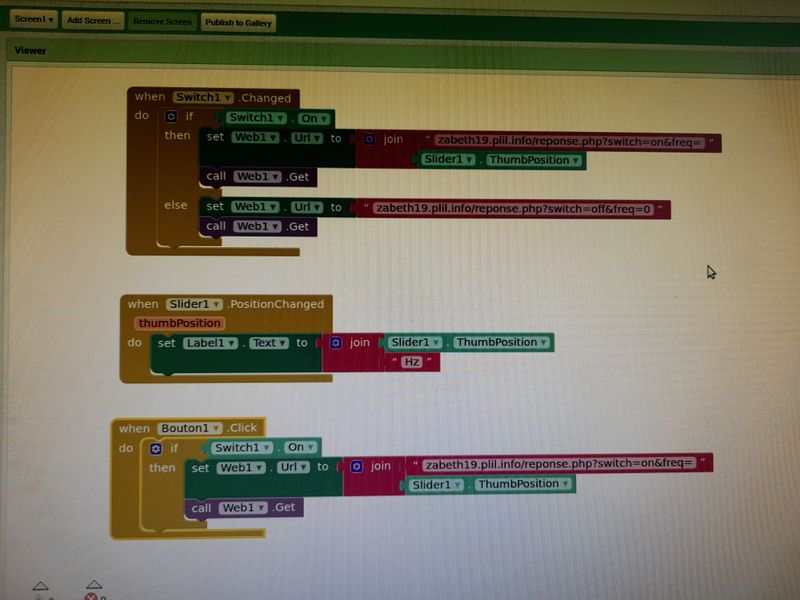Select the orange thumbPosition parameter
This screenshot has width=800, height=600.
[179, 323]
